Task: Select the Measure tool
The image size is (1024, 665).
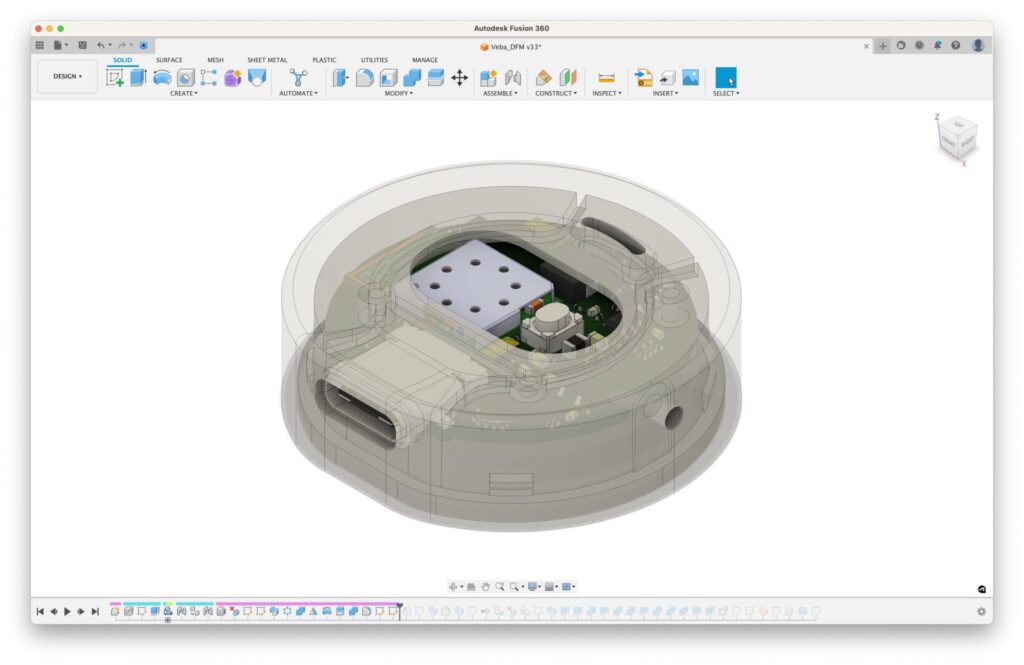Action: pos(607,78)
